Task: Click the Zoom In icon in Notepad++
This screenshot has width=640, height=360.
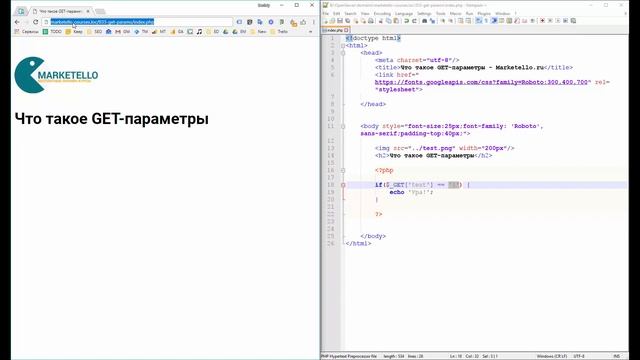Action: coord(443,21)
